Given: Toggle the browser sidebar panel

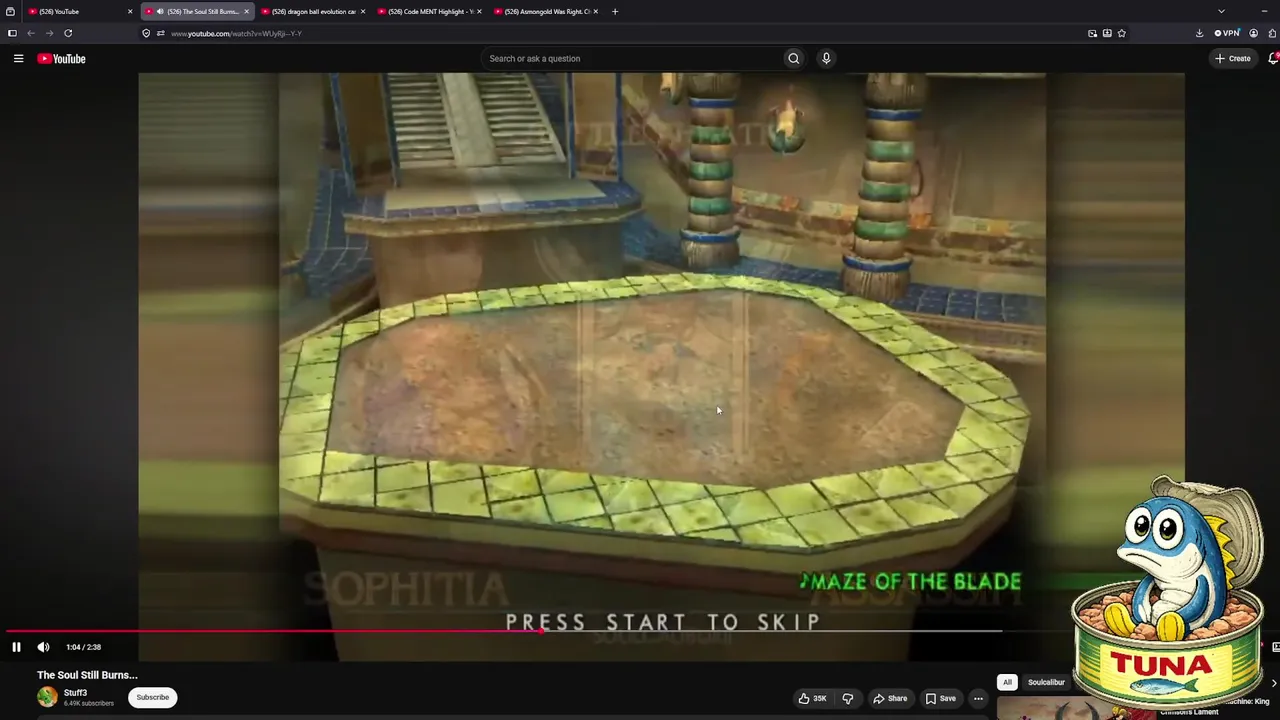Looking at the screenshot, I should (12, 33).
